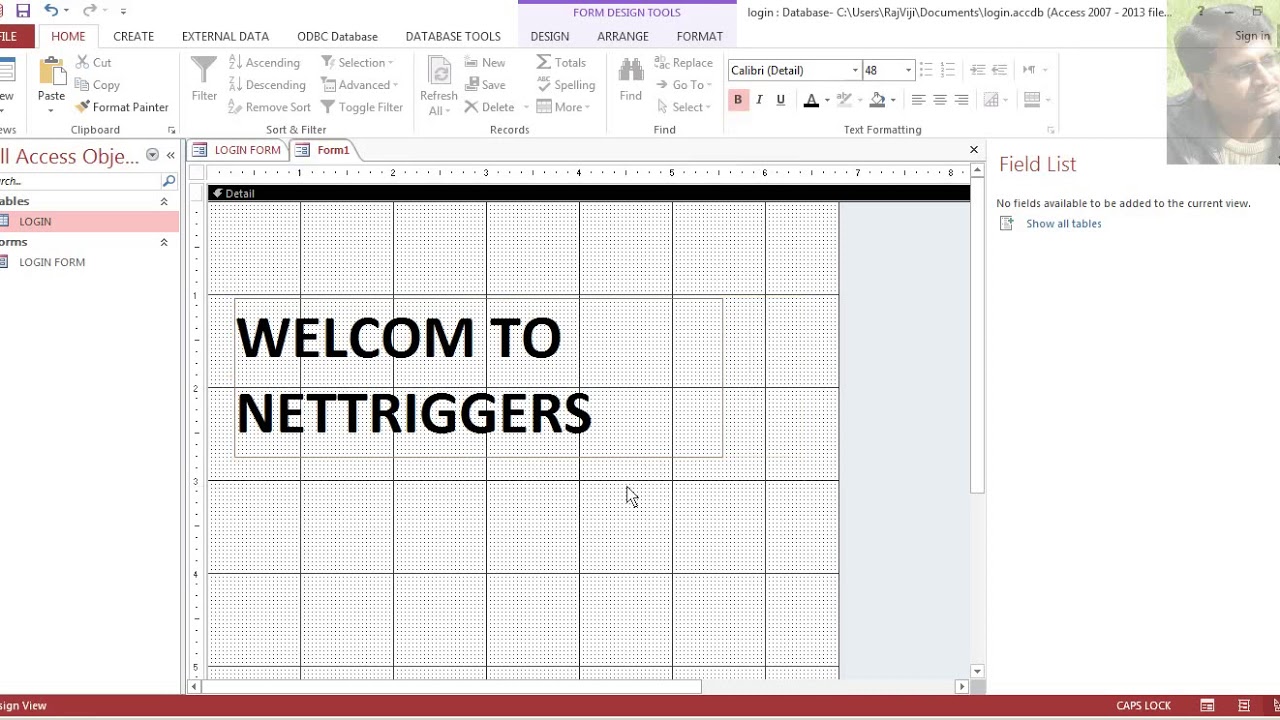This screenshot has height=720, width=1280.
Task: Click the navigation pane search box
Action: click(x=79, y=181)
